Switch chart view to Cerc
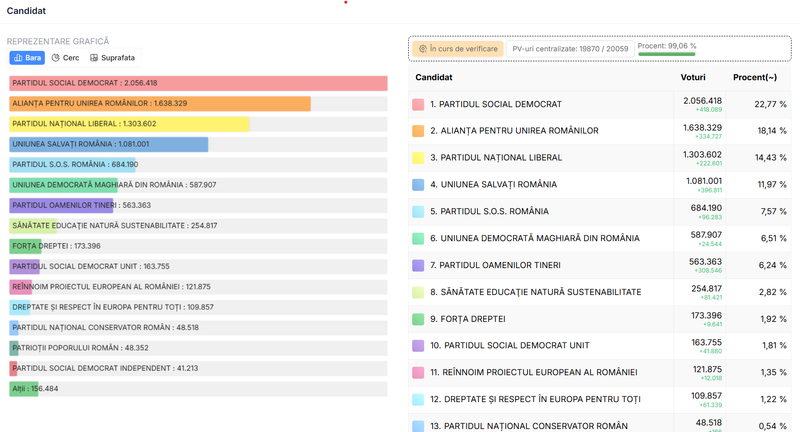Image resolution: width=800 pixels, height=432 pixels. coord(65,58)
